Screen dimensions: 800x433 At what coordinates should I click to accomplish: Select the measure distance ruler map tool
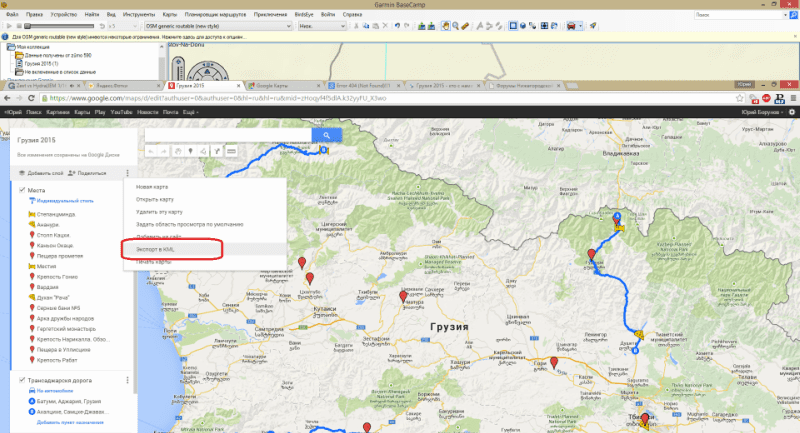tap(231, 151)
